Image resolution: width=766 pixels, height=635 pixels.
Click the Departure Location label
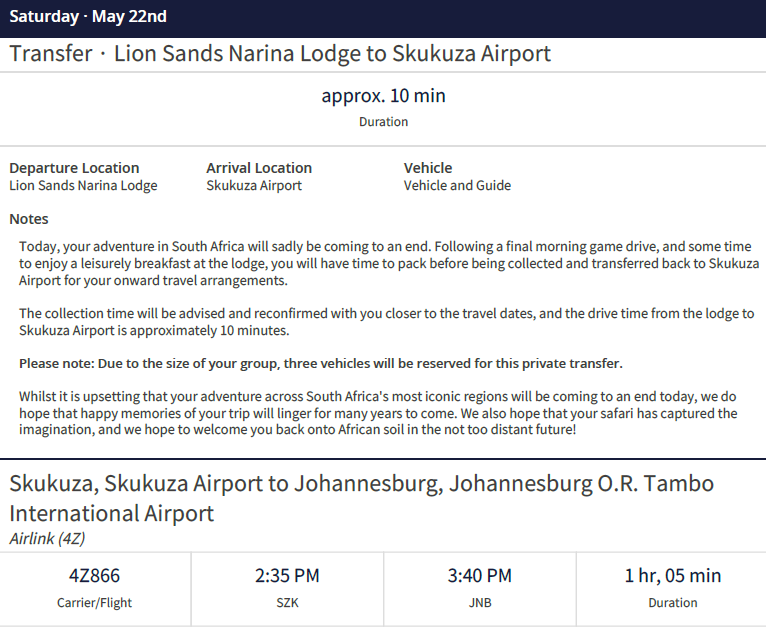74,168
